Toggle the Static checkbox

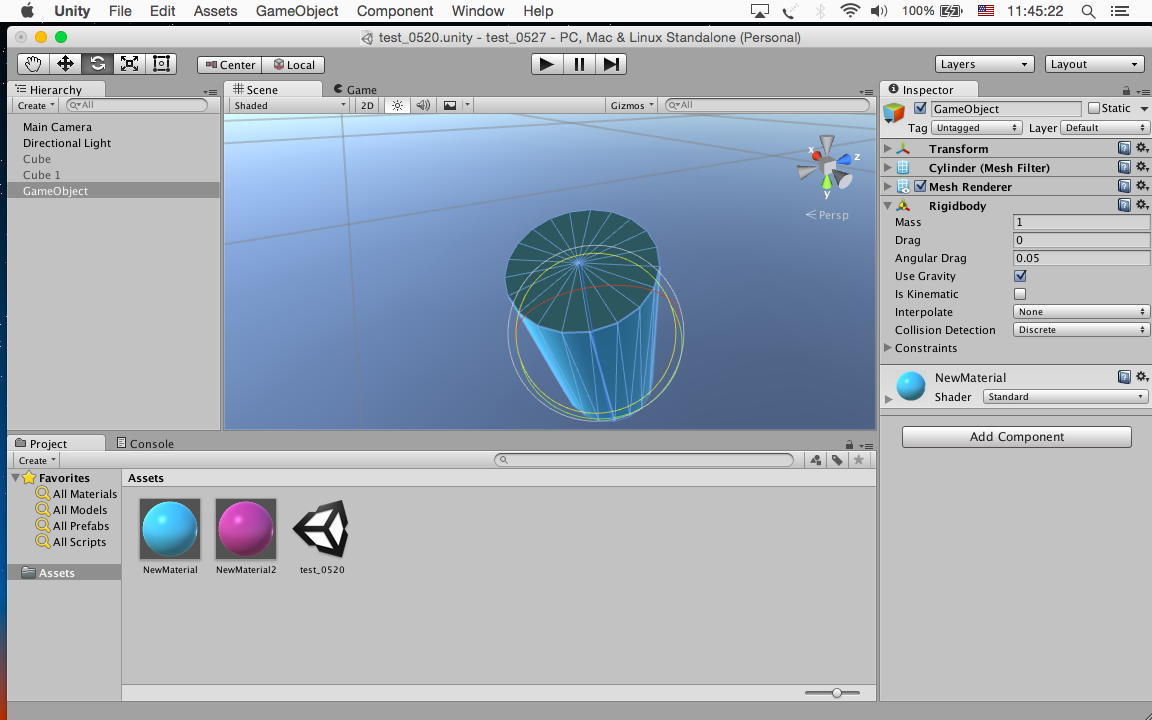[x=1093, y=108]
